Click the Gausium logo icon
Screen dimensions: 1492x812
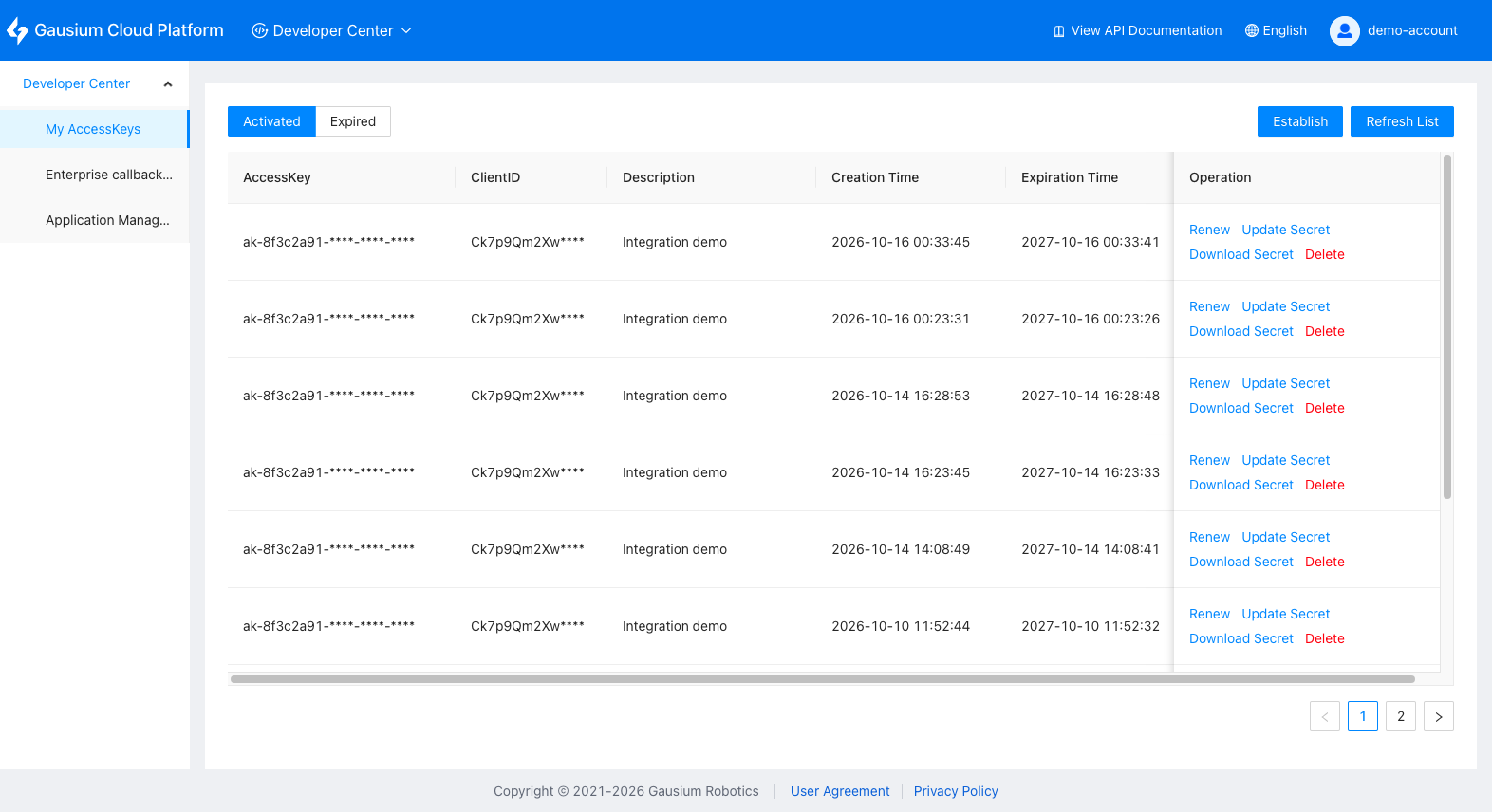click(17, 30)
